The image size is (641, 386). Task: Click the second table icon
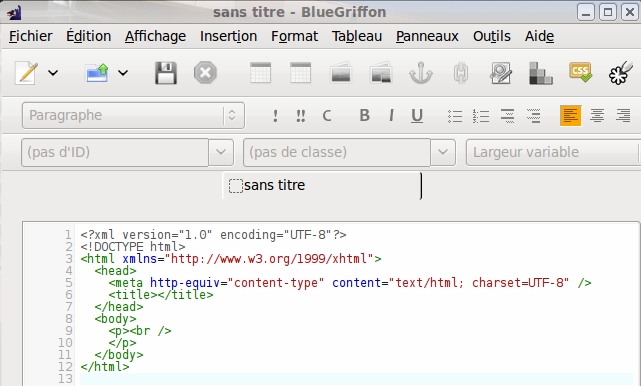point(300,73)
